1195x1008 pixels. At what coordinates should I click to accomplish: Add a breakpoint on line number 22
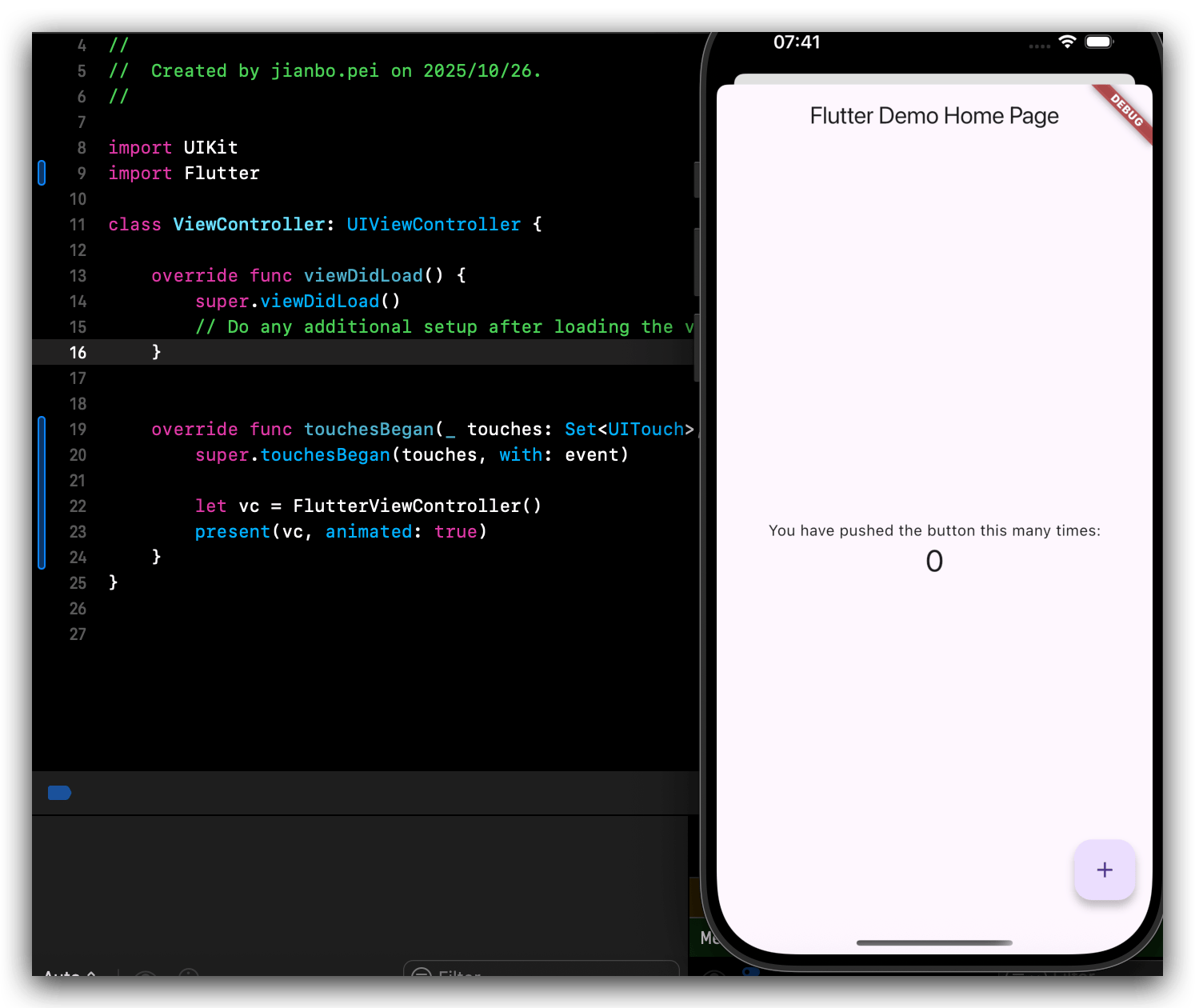pos(78,506)
